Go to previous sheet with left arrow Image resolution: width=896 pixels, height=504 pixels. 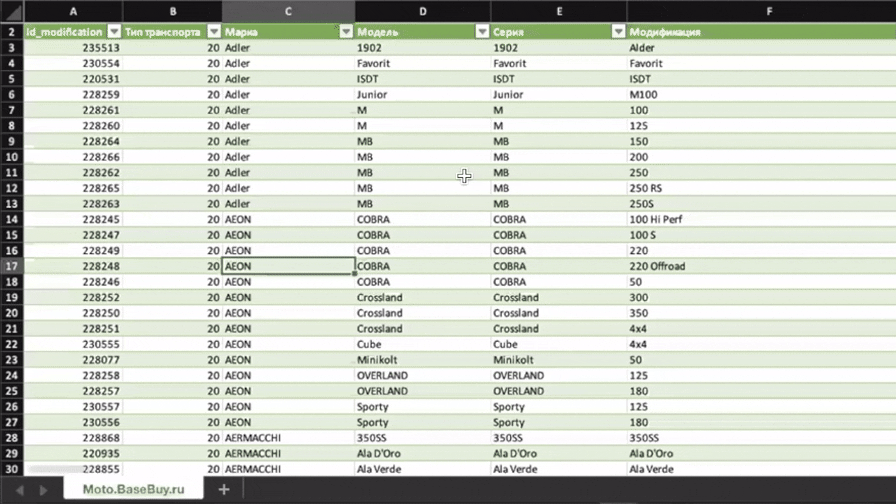pyautogui.click(x=20, y=490)
